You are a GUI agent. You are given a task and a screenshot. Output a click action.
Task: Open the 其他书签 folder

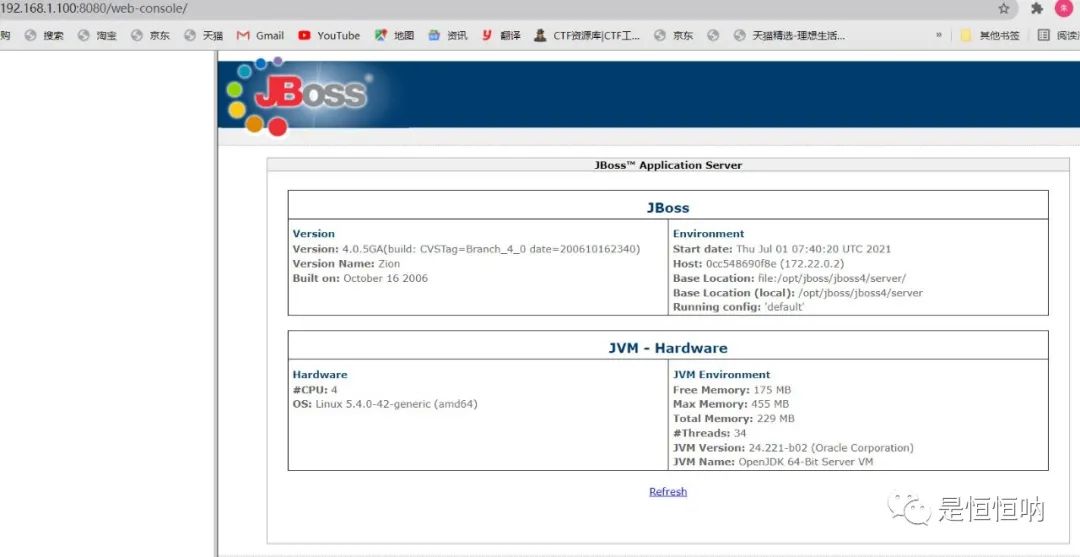tap(990, 36)
